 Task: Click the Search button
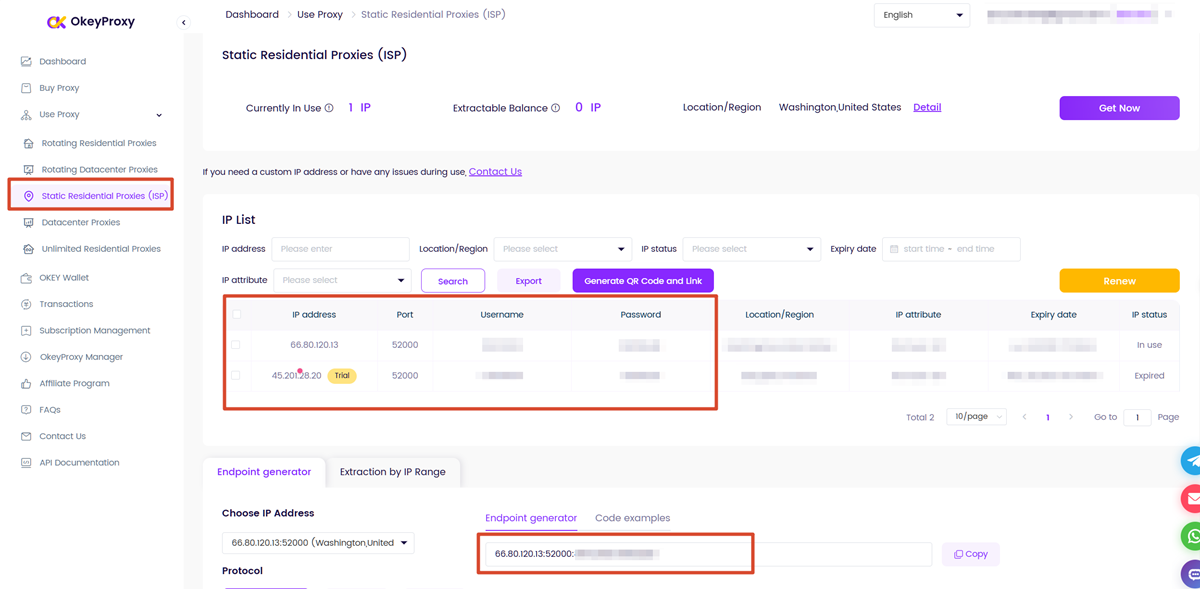click(x=453, y=281)
